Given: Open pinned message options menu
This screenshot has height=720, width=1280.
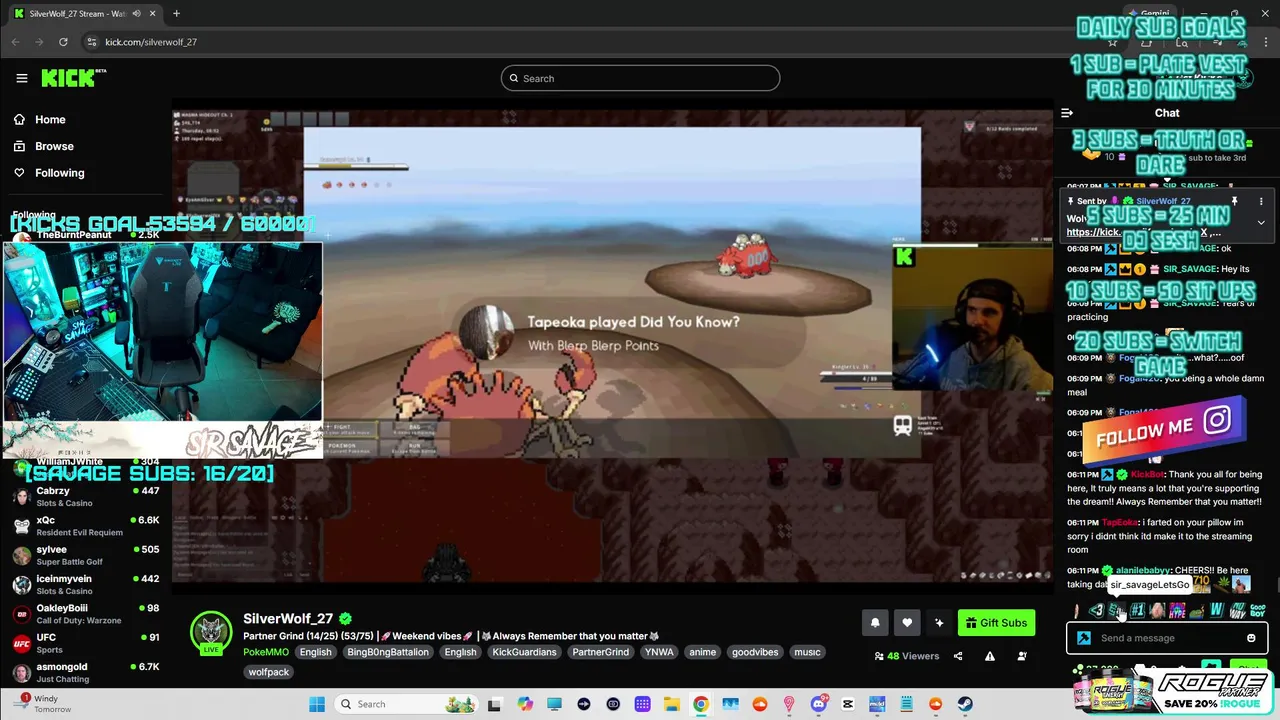Looking at the screenshot, I should pos(1260,201).
